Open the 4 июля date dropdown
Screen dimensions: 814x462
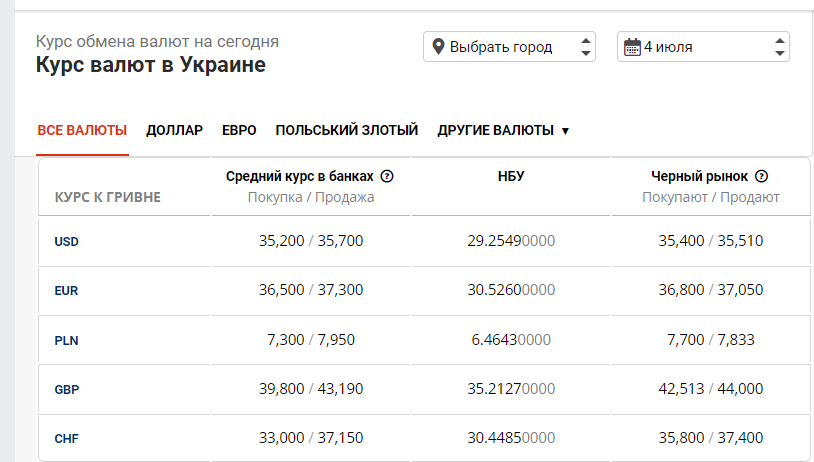703,47
